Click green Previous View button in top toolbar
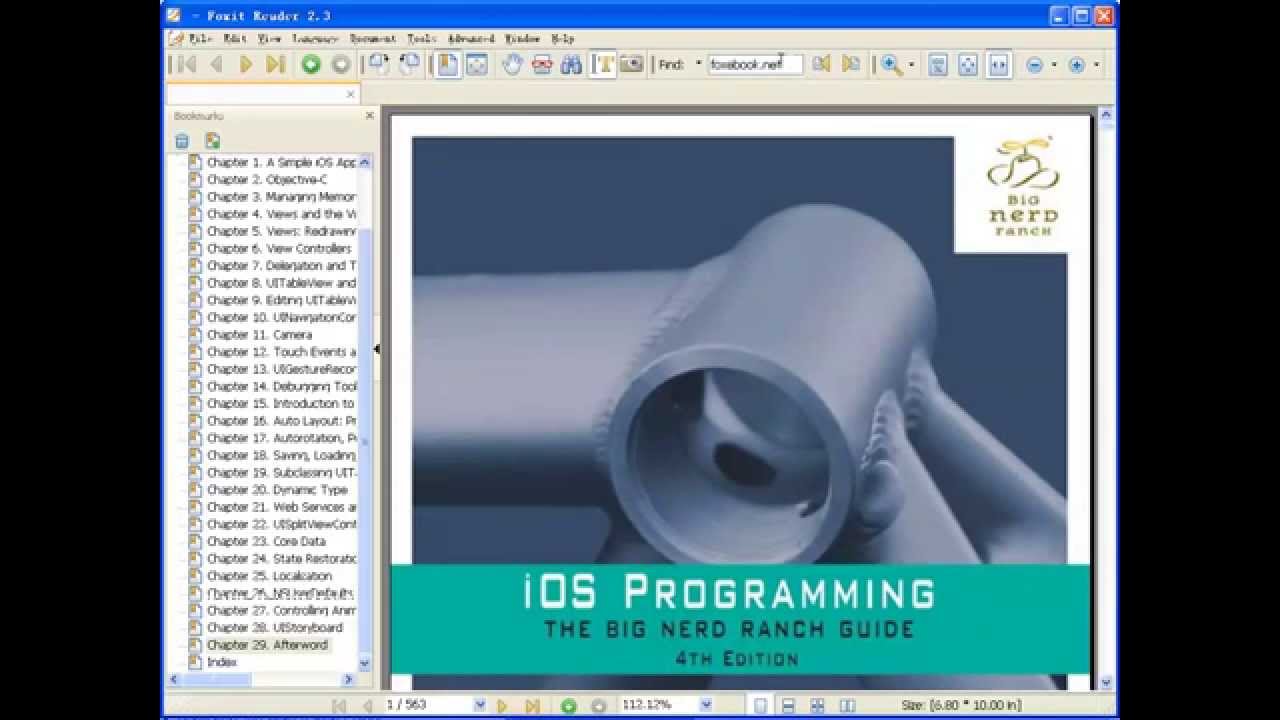Screen dimensions: 1280x720 tap(311, 65)
